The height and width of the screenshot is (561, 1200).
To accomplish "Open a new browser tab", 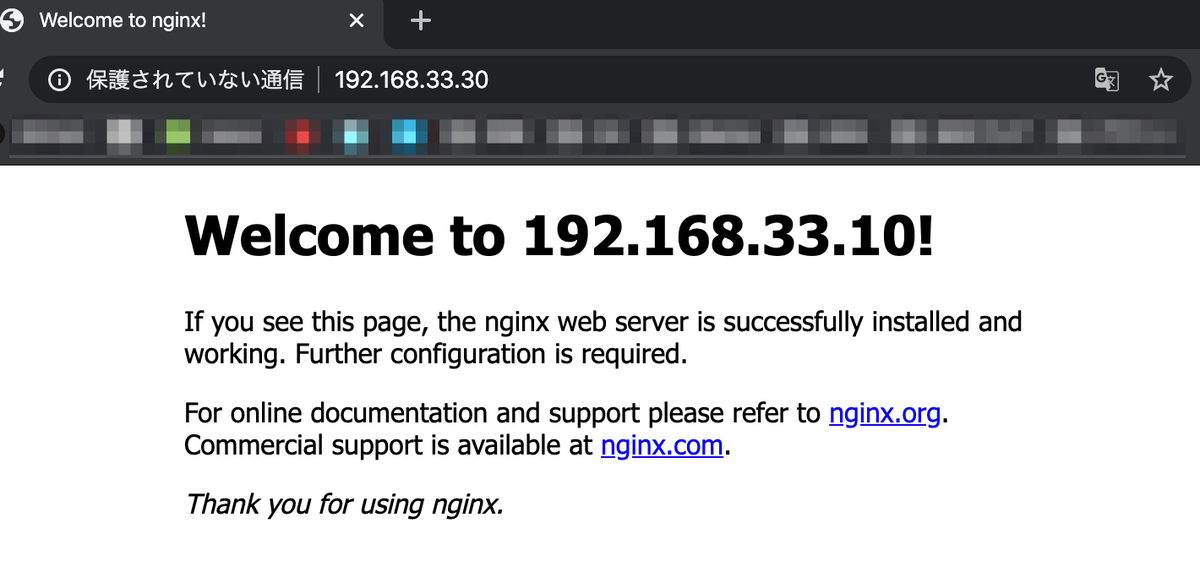I will pyautogui.click(x=421, y=21).
